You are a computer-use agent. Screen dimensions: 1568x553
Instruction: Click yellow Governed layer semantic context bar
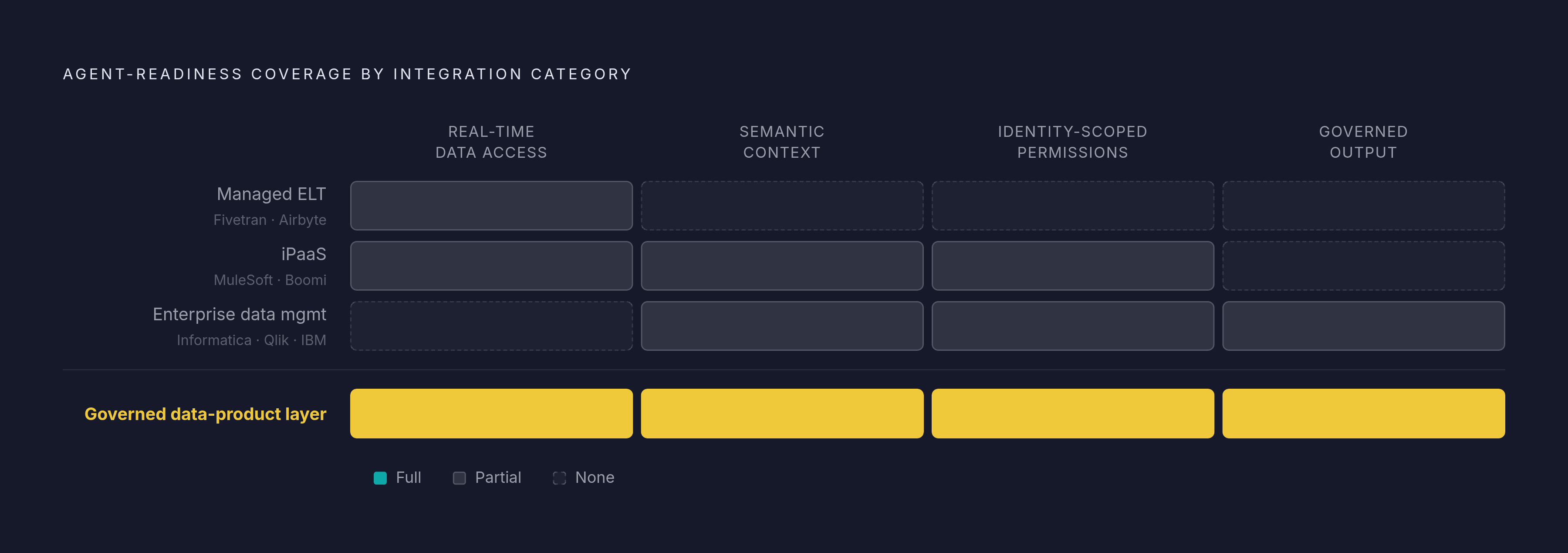(x=782, y=414)
